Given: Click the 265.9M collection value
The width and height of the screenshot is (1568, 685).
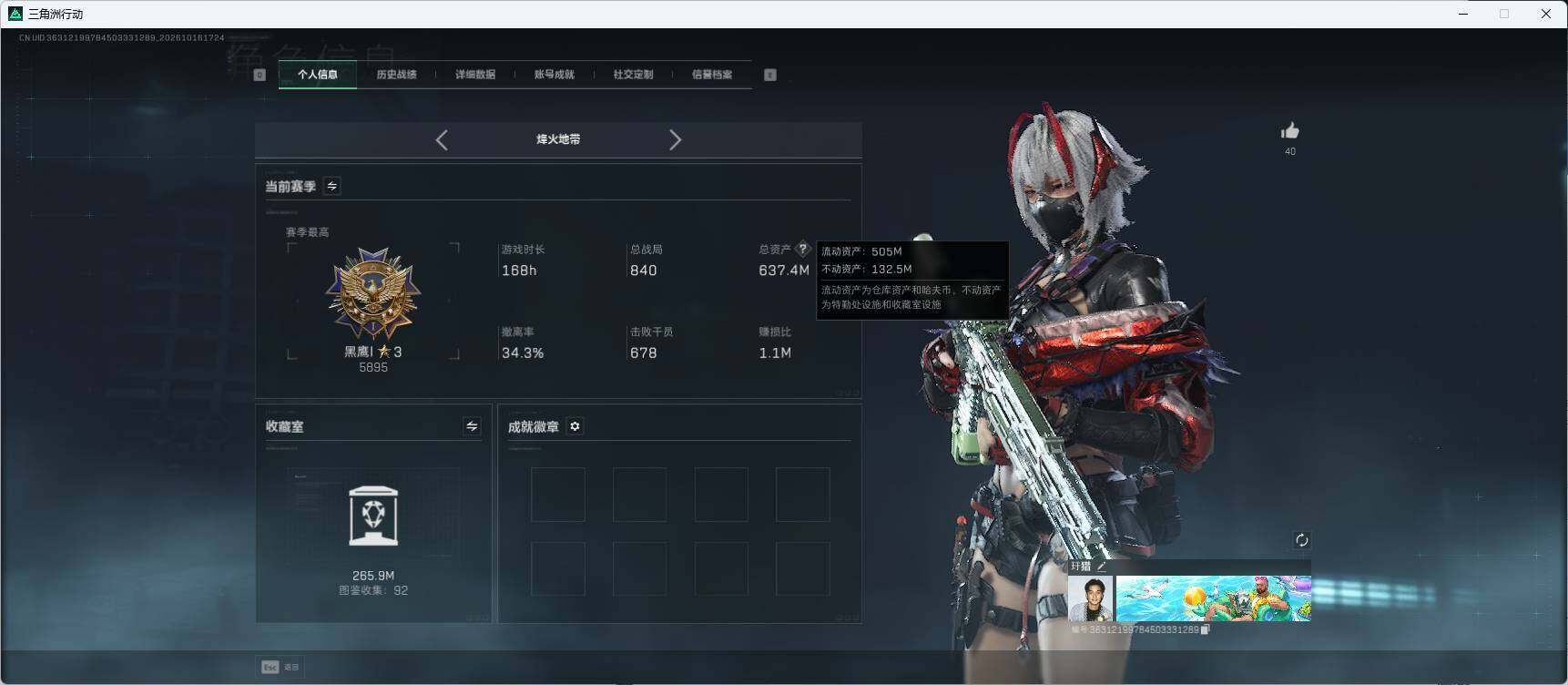Looking at the screenshot, I should point(373,576).
